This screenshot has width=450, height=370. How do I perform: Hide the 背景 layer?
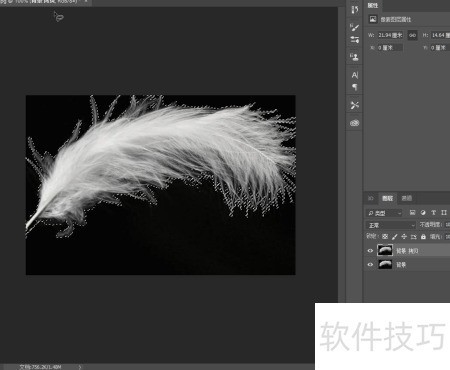point(370,265)
